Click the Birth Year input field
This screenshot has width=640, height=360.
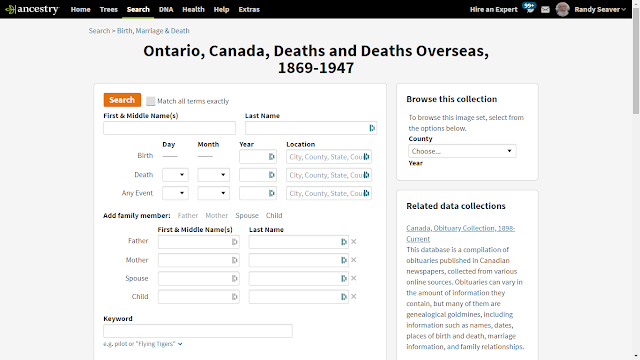pyautogui.click(x=258, y=156)
